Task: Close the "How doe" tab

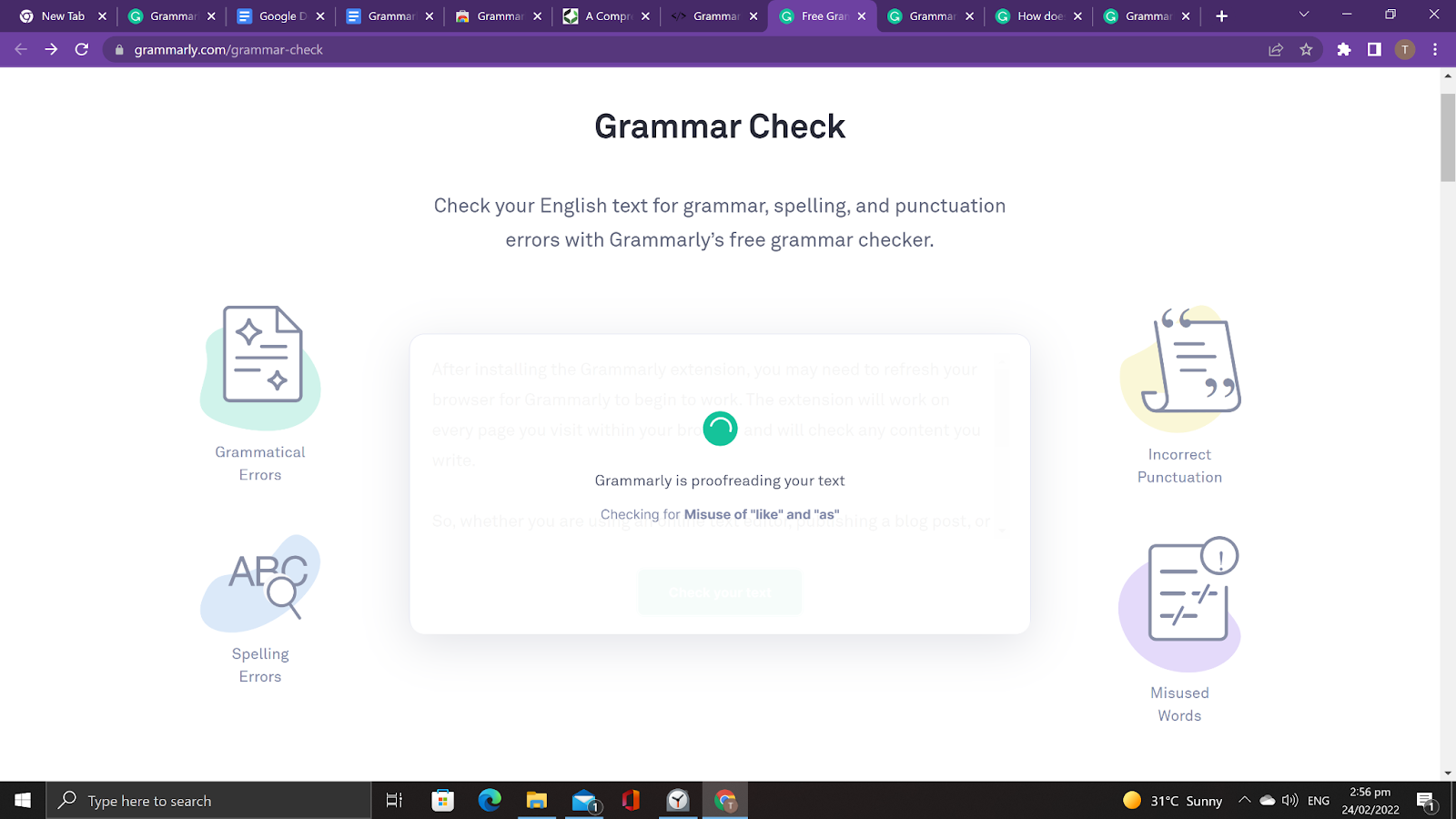Action: click(x=1077, y=16)
